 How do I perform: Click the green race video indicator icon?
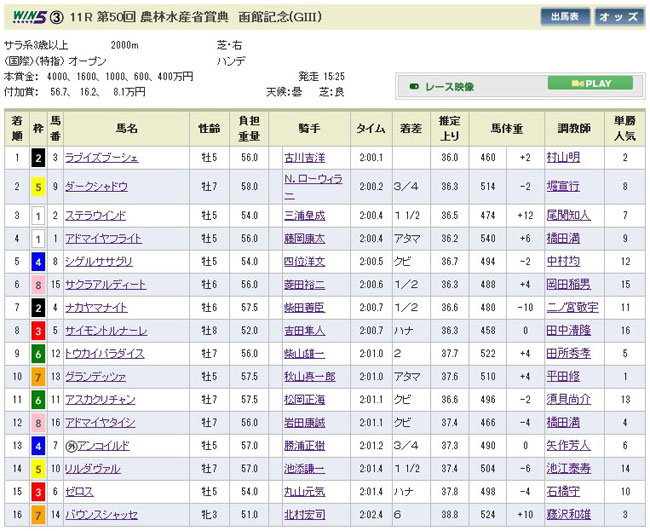point(414,84)
